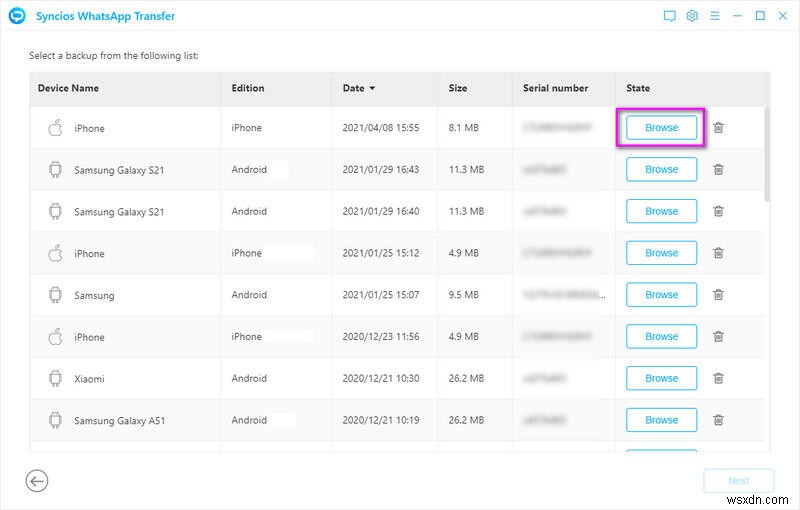Click the Android icon beside Xiaomi
The image size is (800, 510).
(55, 378)
